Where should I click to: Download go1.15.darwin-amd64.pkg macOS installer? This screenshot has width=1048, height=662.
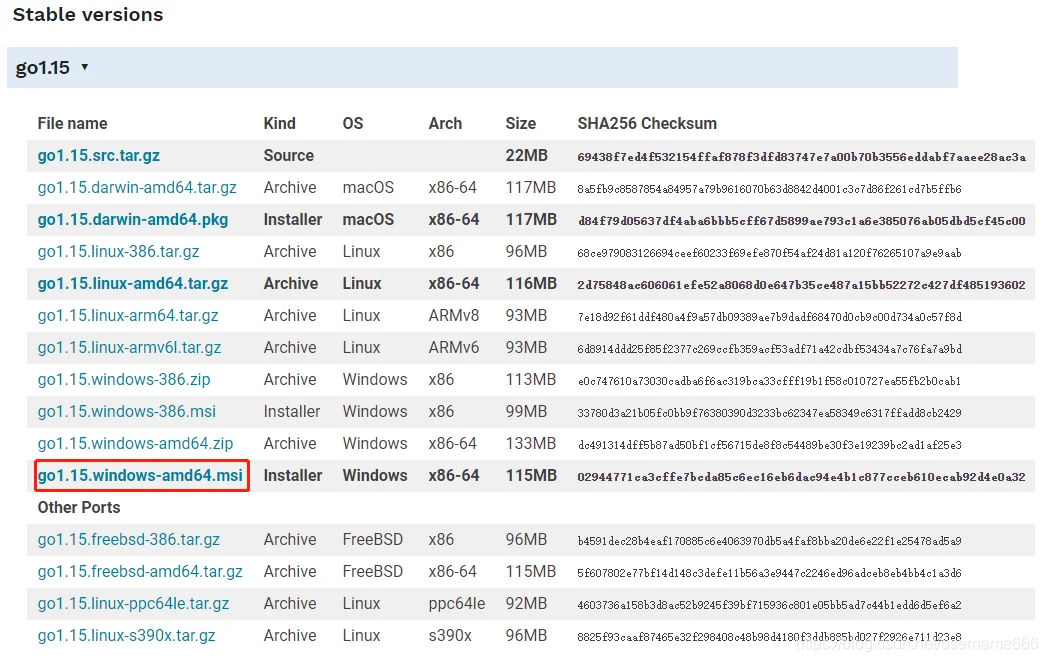[133, 220]
